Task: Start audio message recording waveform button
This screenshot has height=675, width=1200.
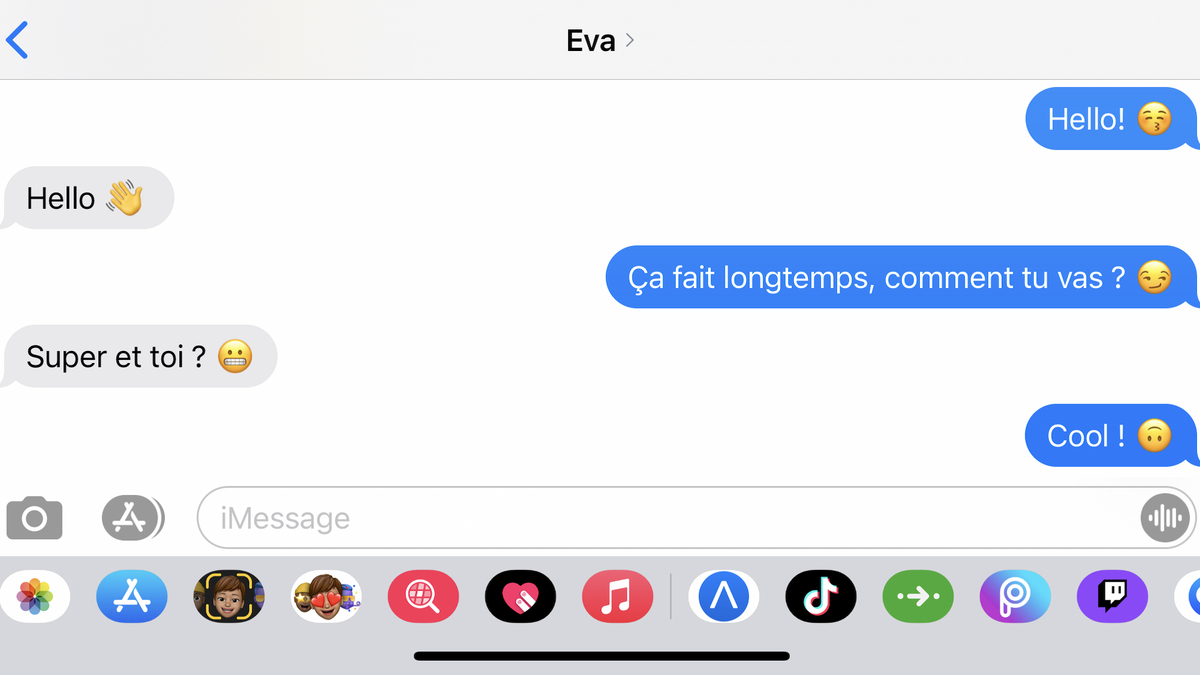Action: click(x=1165, y=518)
